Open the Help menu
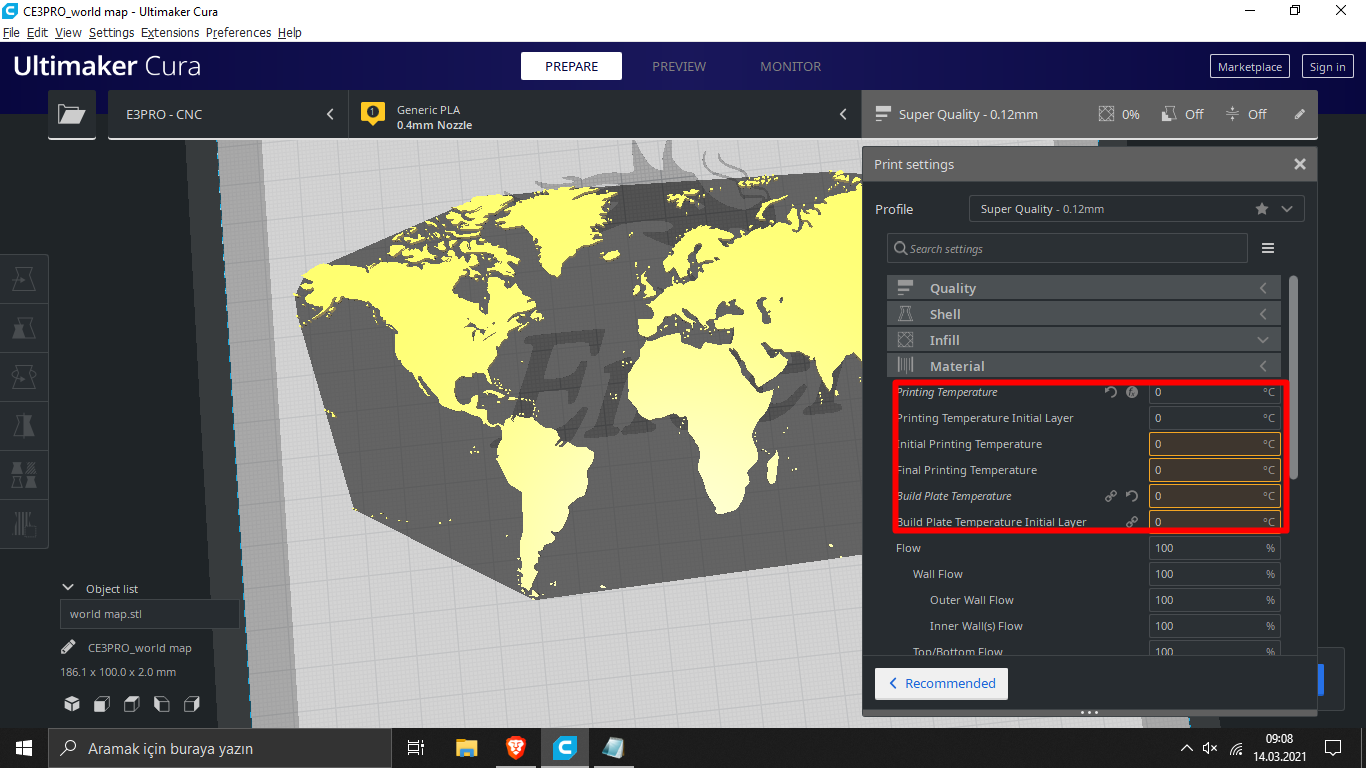Screen dimensions: 1366x768 click(x=289, y=32)
